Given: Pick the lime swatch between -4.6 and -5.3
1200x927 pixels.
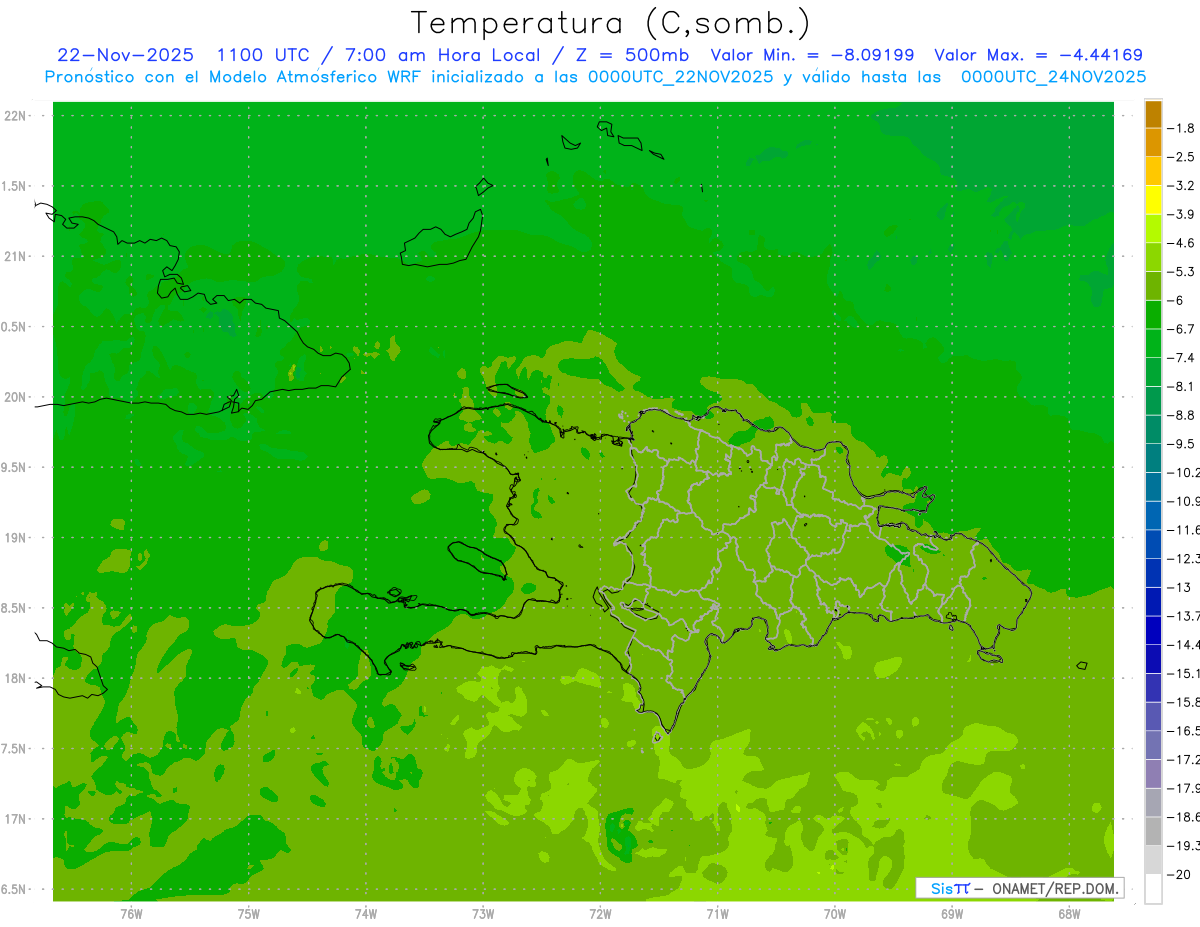Looking at the screenshot, I should click(x=1153, y=258).
